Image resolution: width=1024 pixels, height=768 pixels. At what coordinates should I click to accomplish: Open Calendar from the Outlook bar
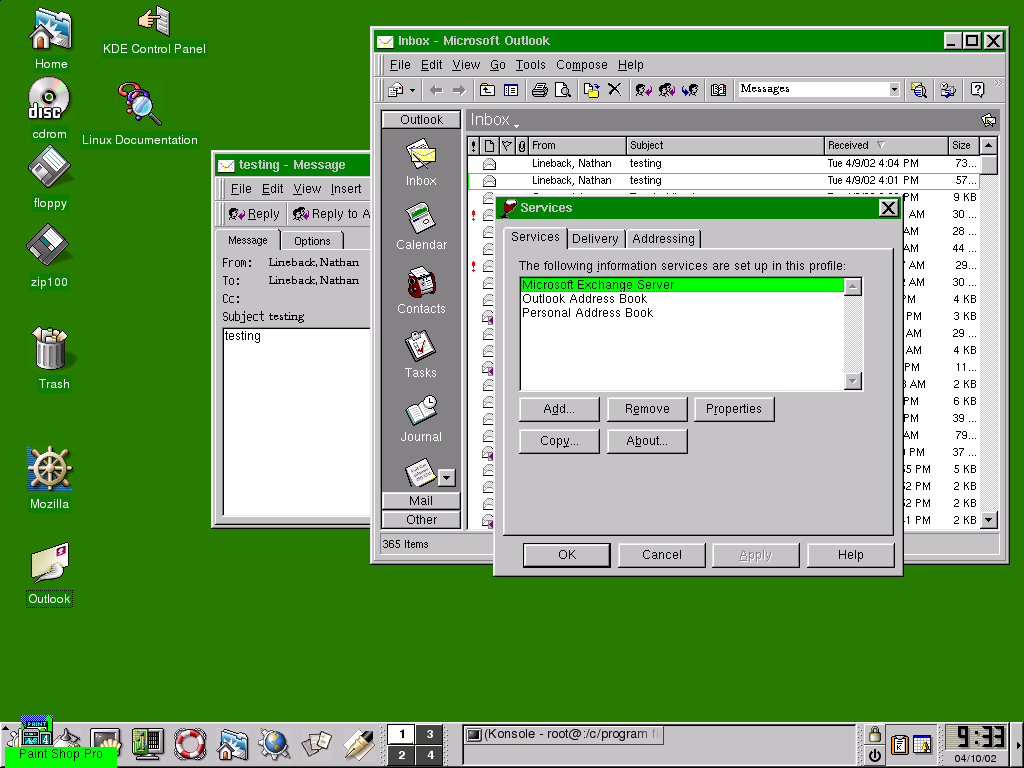pos(421,227)
